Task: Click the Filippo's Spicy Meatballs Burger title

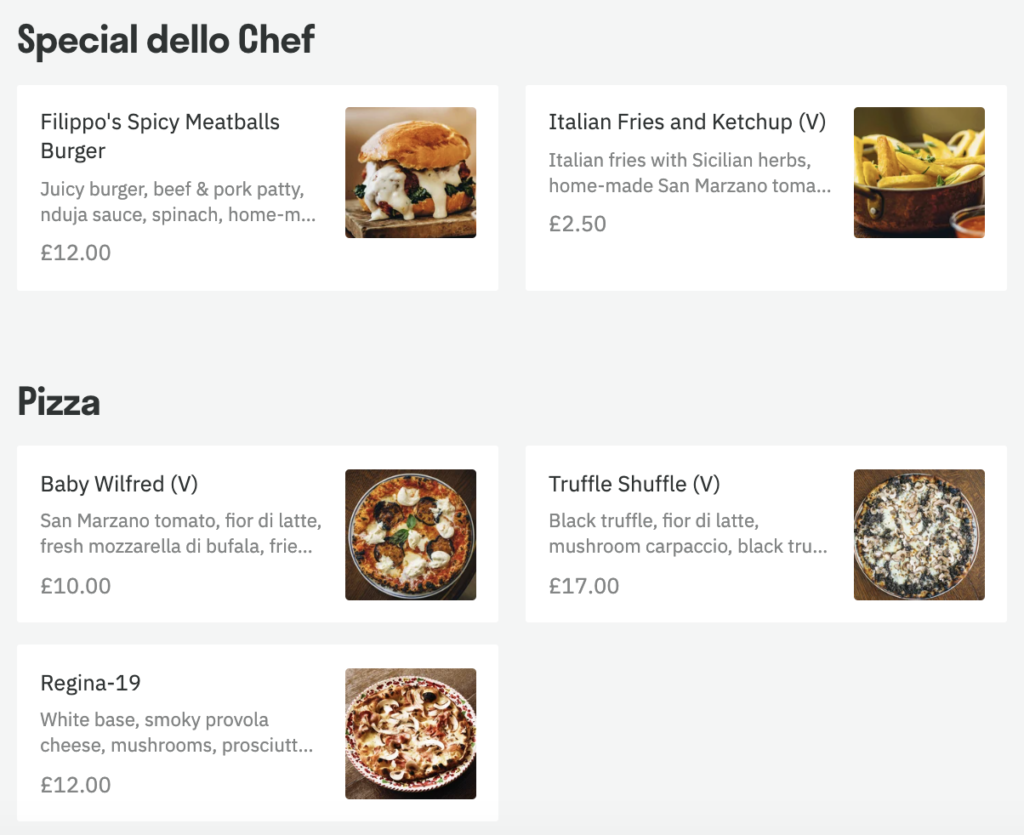Action: (x=160, y=136)
